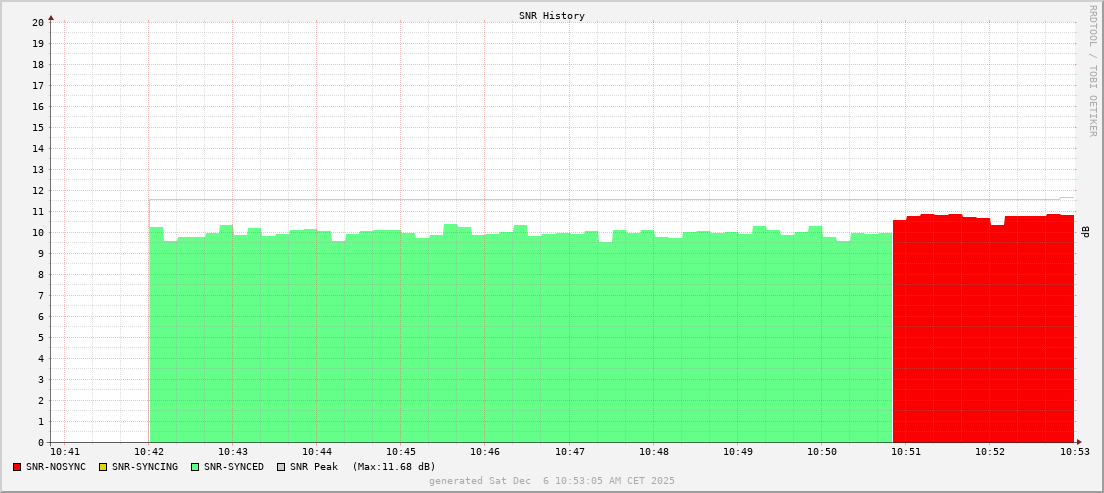Click the green SNR-SYNCED legend swatch
Screen dimensions: 1104x493
(195, 467)
